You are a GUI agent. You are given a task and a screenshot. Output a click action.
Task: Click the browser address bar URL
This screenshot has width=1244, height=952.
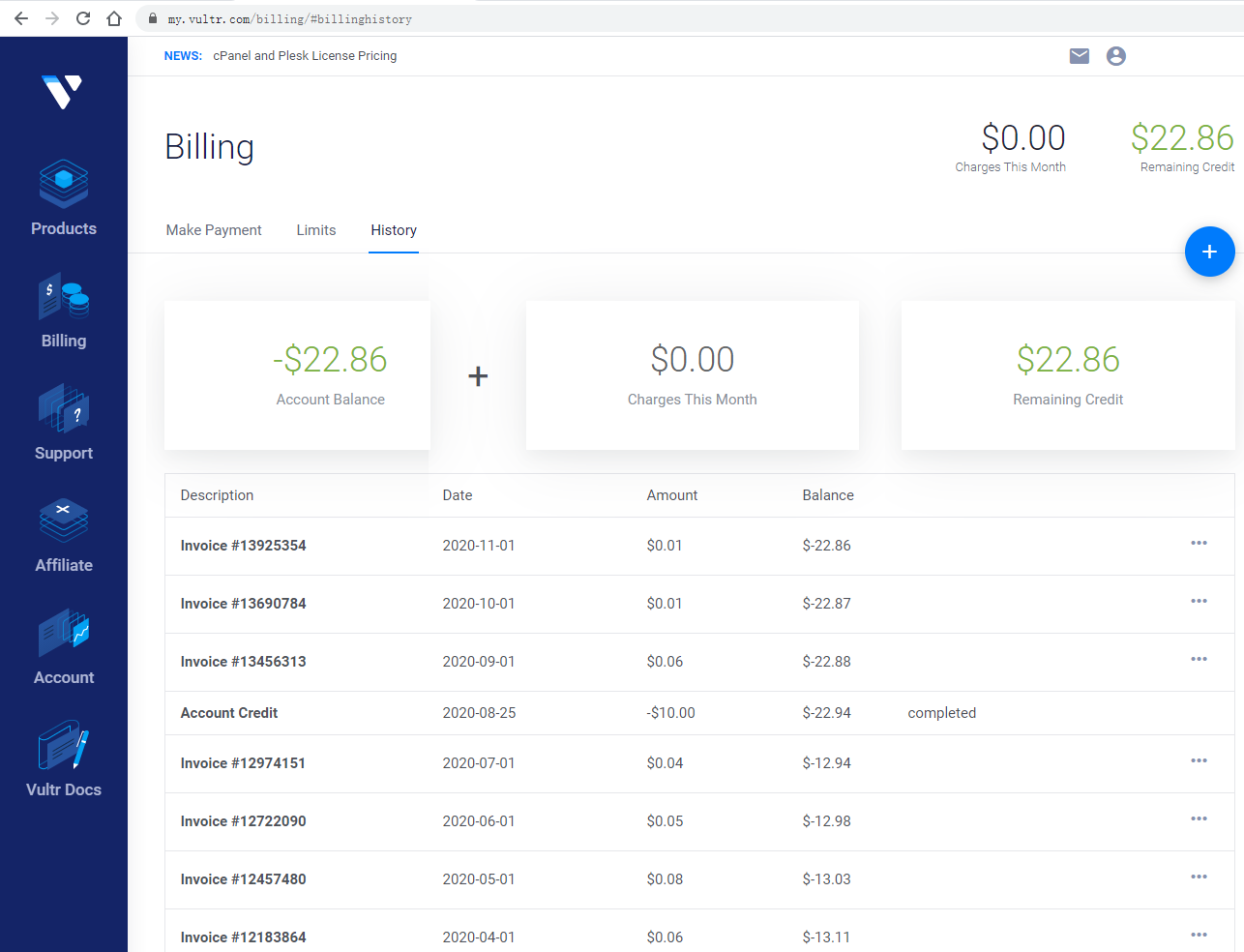pos(290,19)
